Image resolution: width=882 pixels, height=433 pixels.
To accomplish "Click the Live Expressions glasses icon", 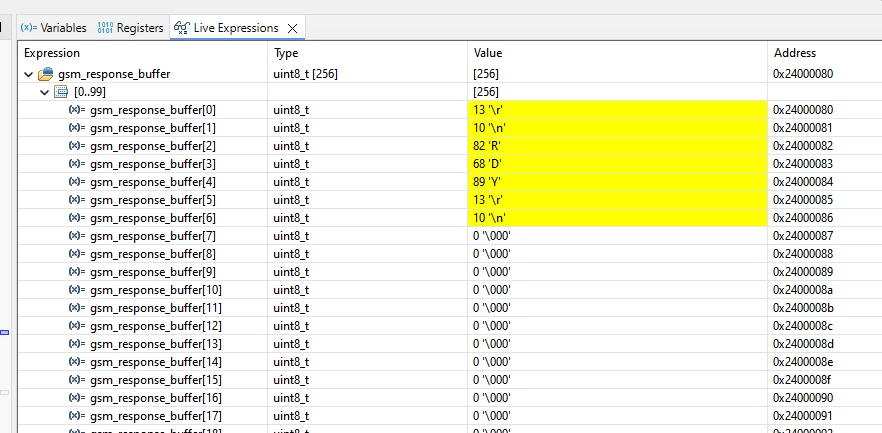I will pyautogui.click(x=182, y=28).
